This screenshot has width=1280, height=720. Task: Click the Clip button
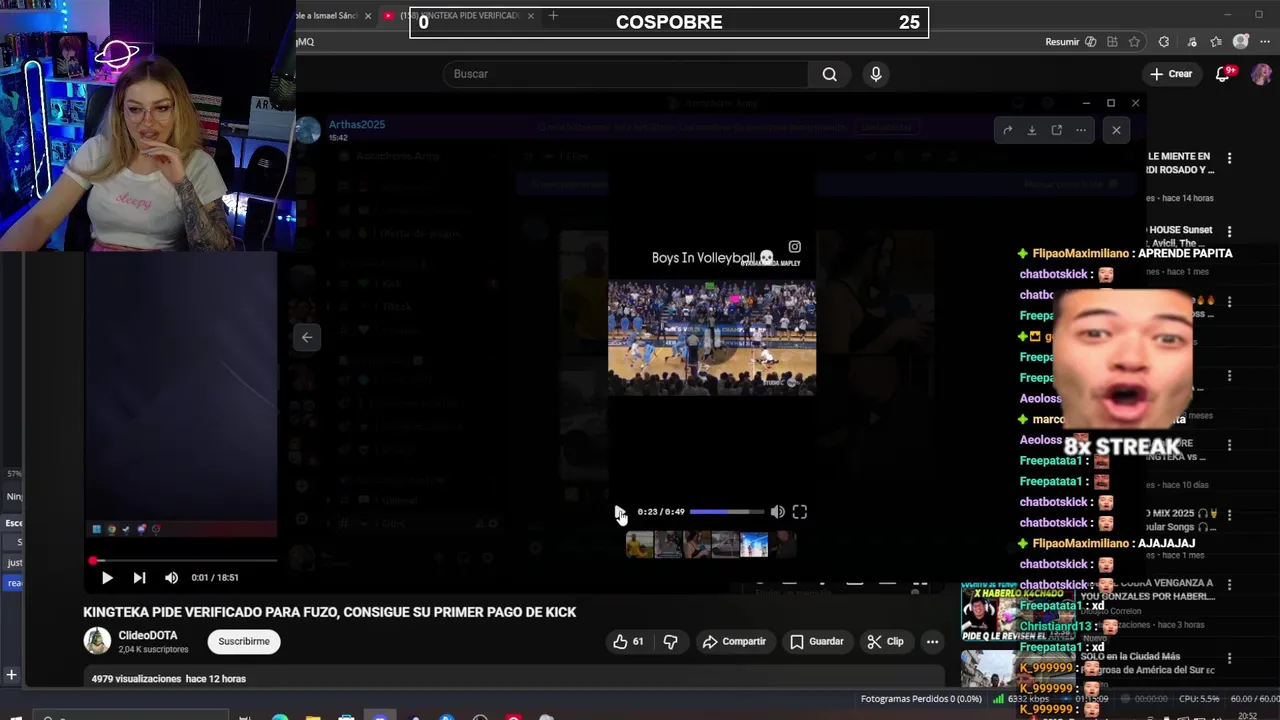[x=885, y=642]
